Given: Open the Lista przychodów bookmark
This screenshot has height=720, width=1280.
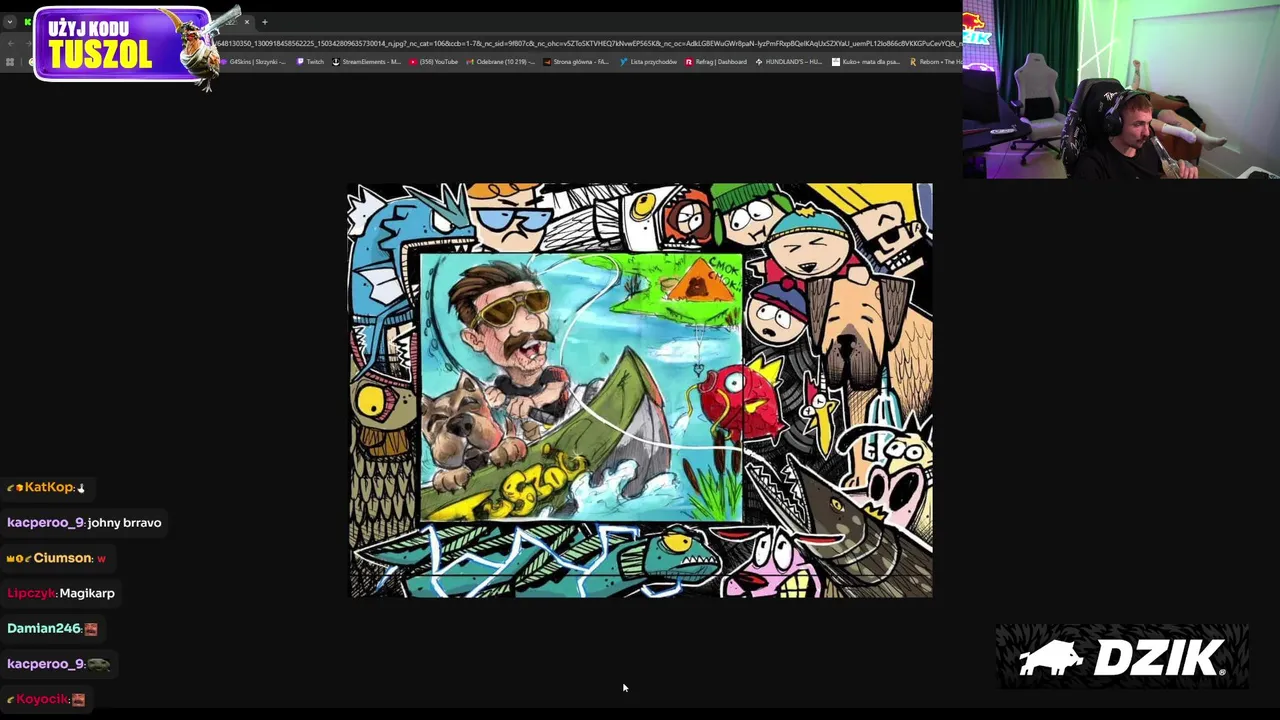Looking at the screenshot, I should (648, 62).
